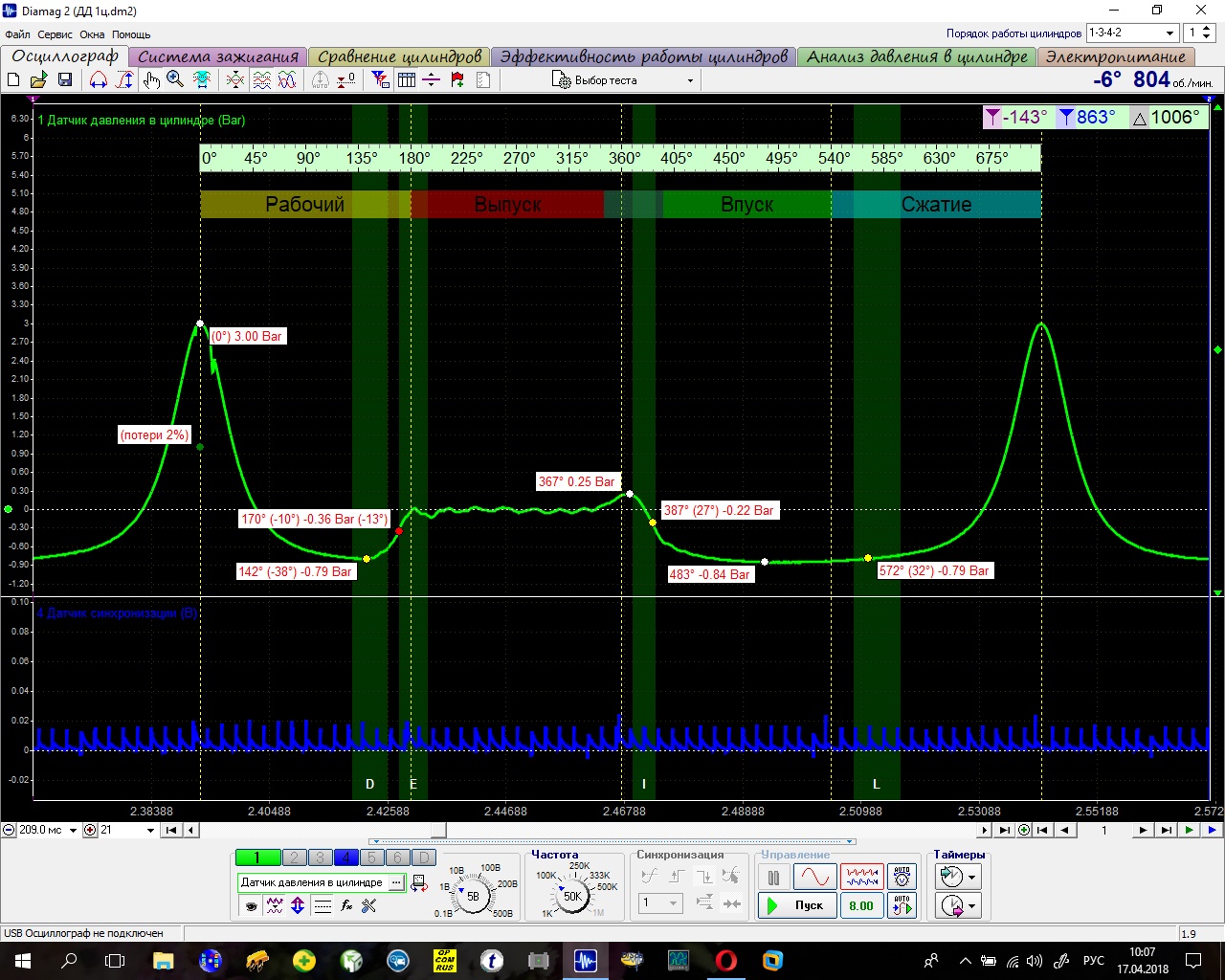This screenshot has height=980, width=1225.
Task: Click the sensor swap icon beside the ellipsis button
Action: point(419,883)
